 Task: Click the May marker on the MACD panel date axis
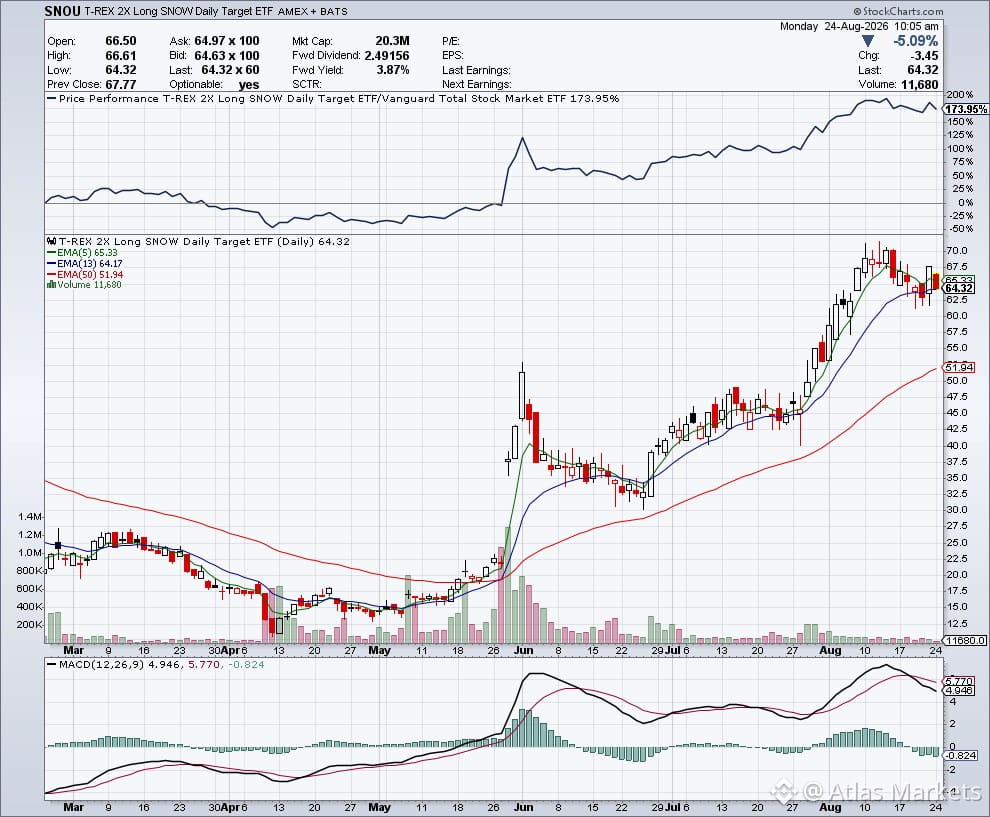379,807
